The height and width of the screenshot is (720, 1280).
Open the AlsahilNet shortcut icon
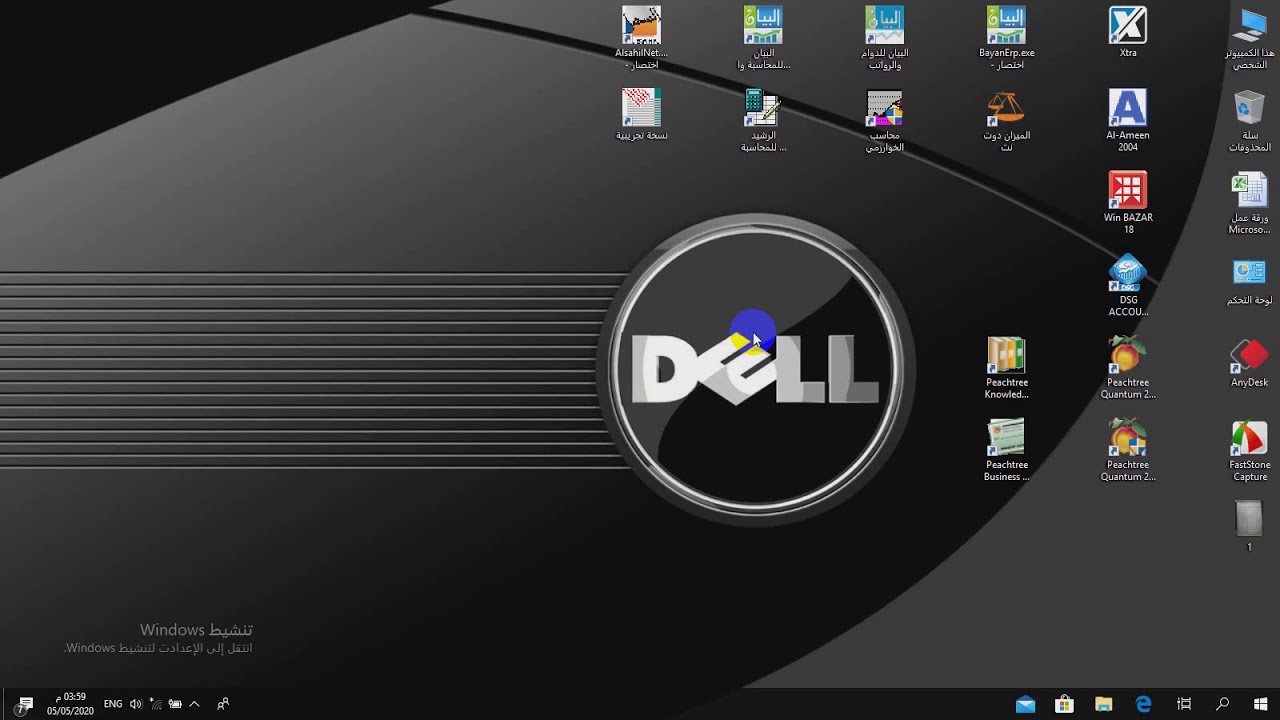pos(641,38)
